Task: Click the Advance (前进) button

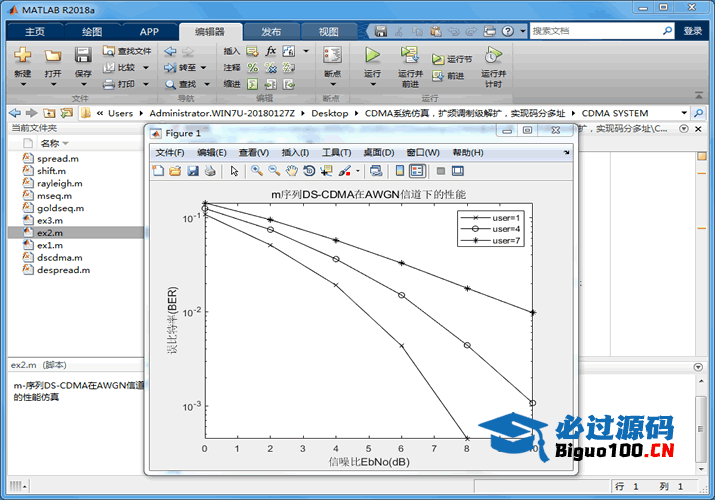Action: pyautogui.click(x=449, y=76)
